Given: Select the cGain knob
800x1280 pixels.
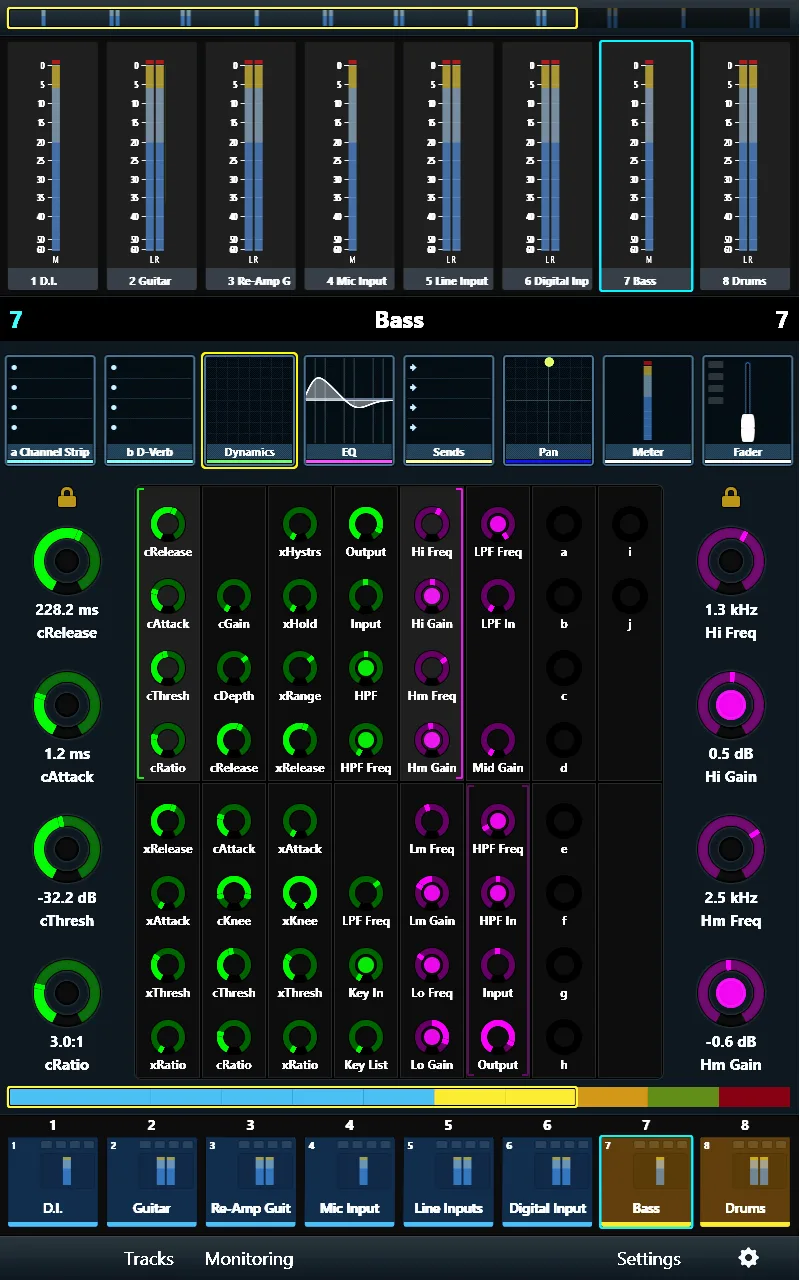Looking at the screenshot, I should click(234, 596).
